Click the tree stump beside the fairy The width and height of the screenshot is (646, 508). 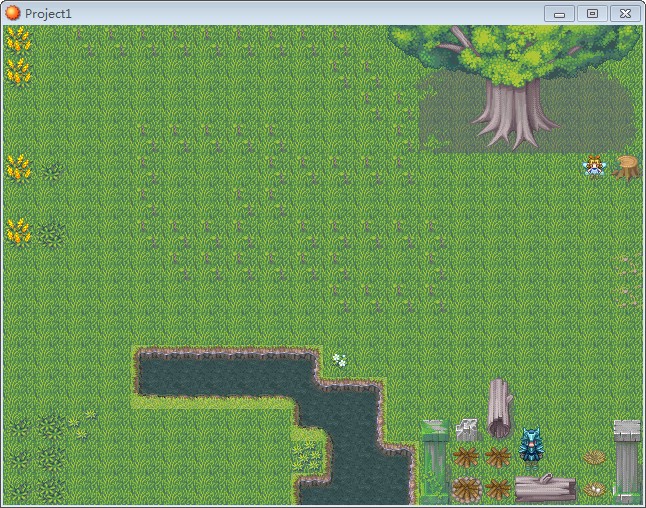tap(626, 167)
